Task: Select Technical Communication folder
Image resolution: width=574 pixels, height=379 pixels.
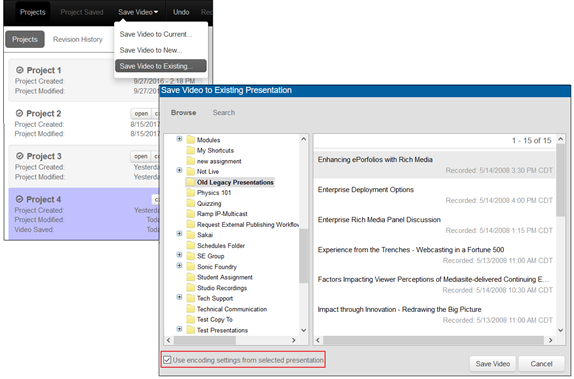Action: click(x=232, y=309)
